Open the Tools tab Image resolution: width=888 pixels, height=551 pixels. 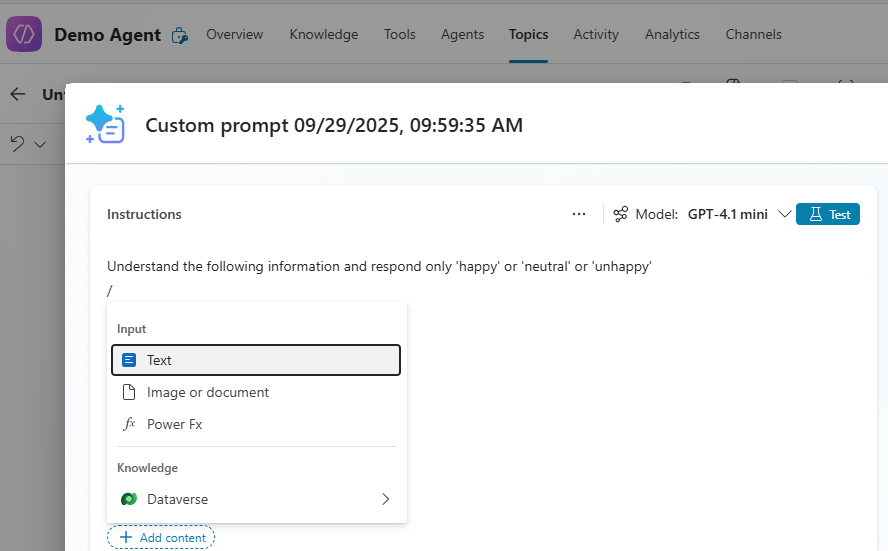pyautogui.click(x=399, y=34)
